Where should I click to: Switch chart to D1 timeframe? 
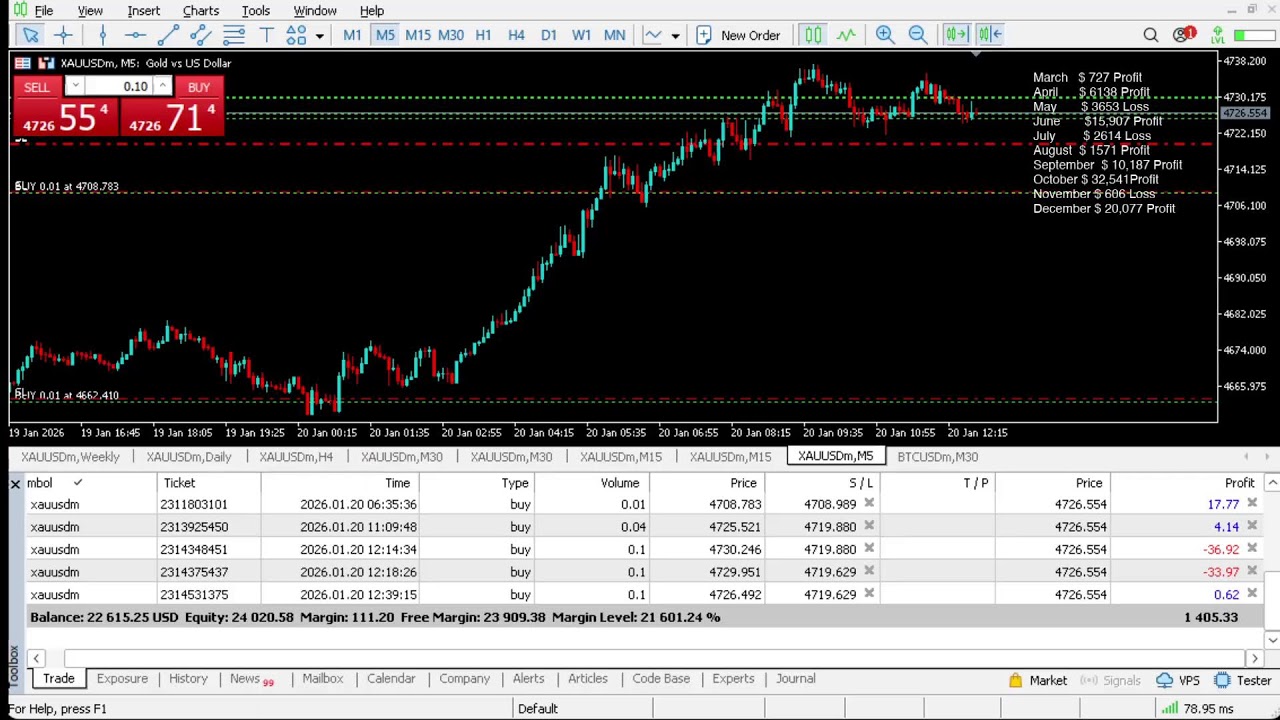tap(549, 35)
